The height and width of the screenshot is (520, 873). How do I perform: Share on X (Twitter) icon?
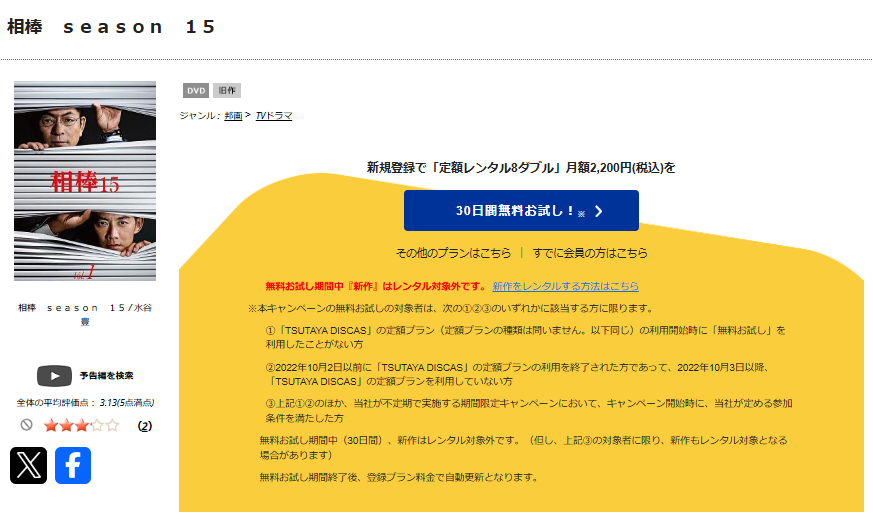28,465
